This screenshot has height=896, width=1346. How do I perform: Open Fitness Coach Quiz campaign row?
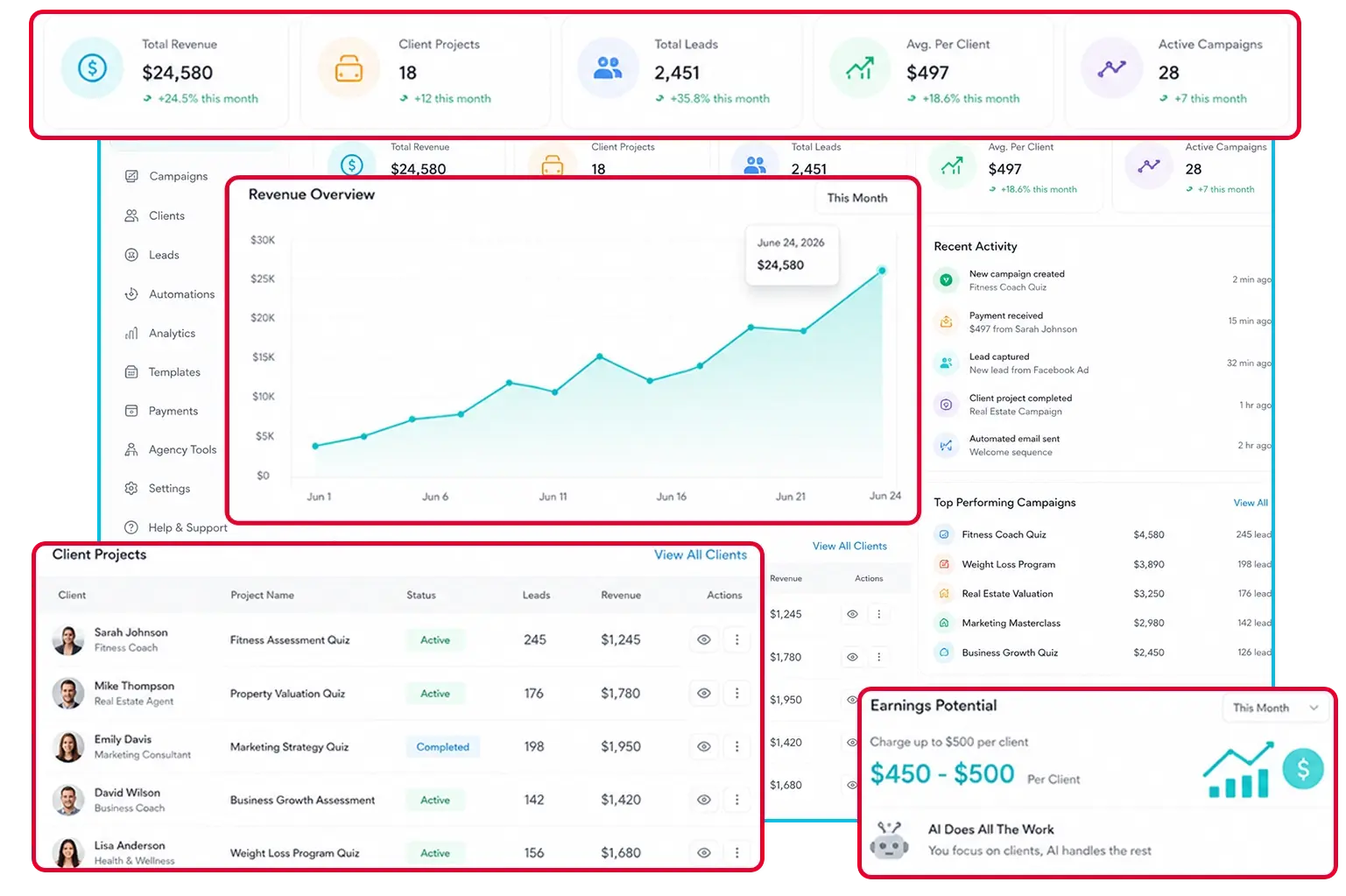[1103, 534]
